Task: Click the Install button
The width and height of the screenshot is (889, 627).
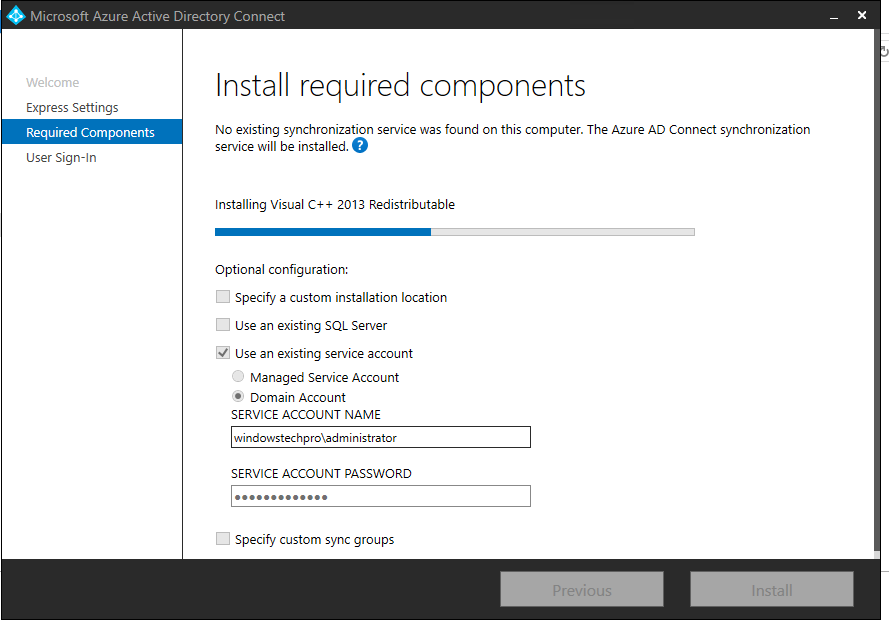Action: pos(772,590)
